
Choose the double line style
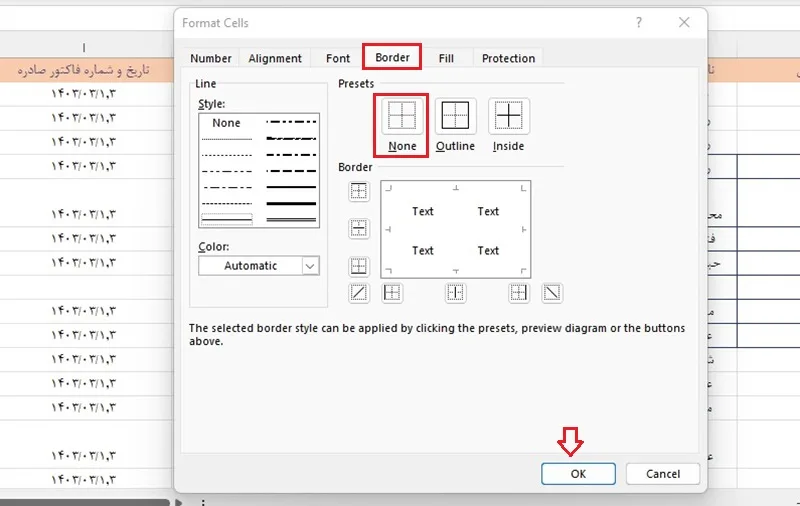pyautogui.click(x=291, y=220)
